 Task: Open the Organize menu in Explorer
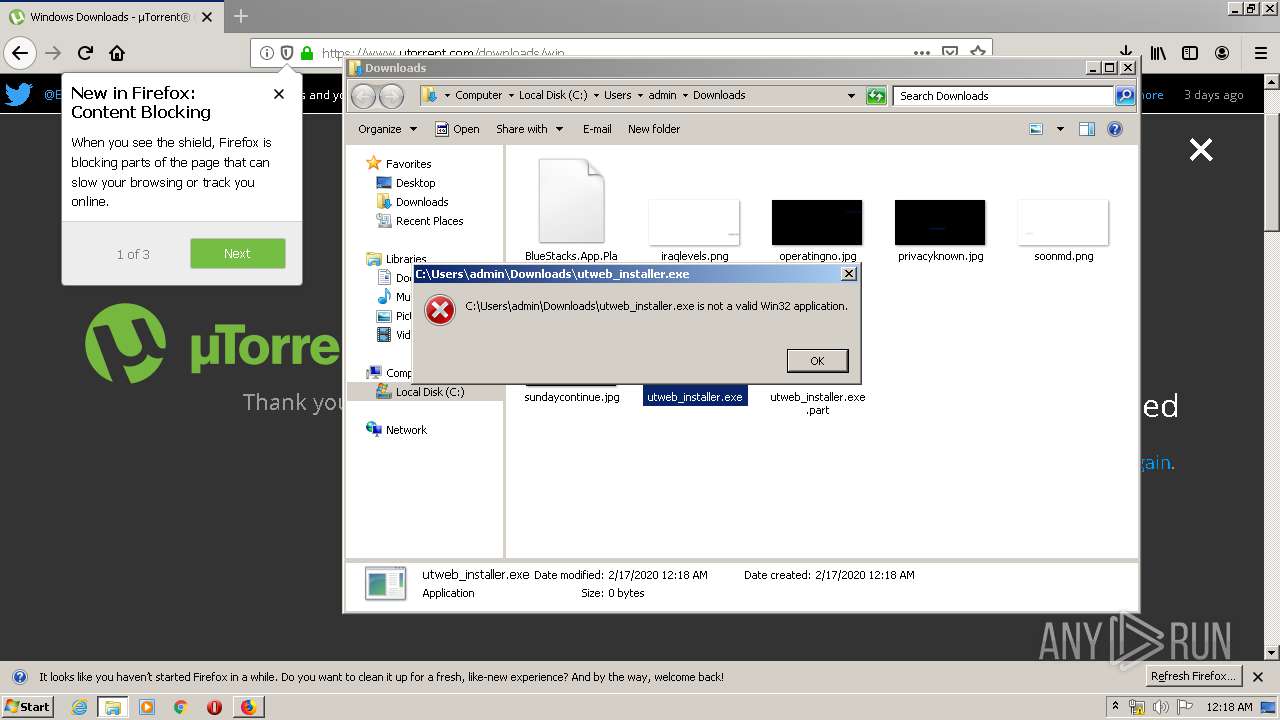click(387, 129)
